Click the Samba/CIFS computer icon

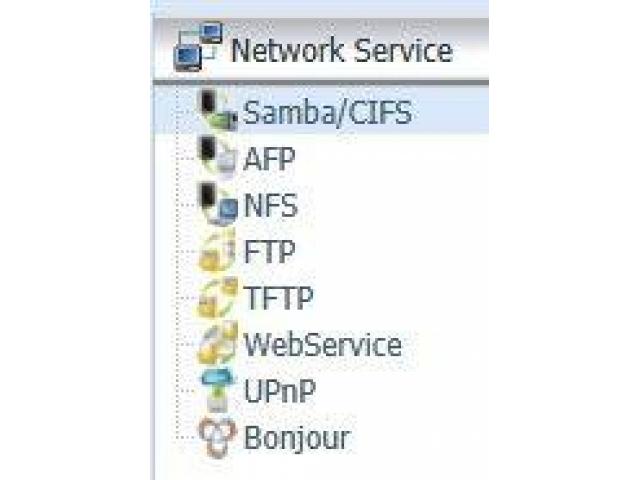click(217, 111)
